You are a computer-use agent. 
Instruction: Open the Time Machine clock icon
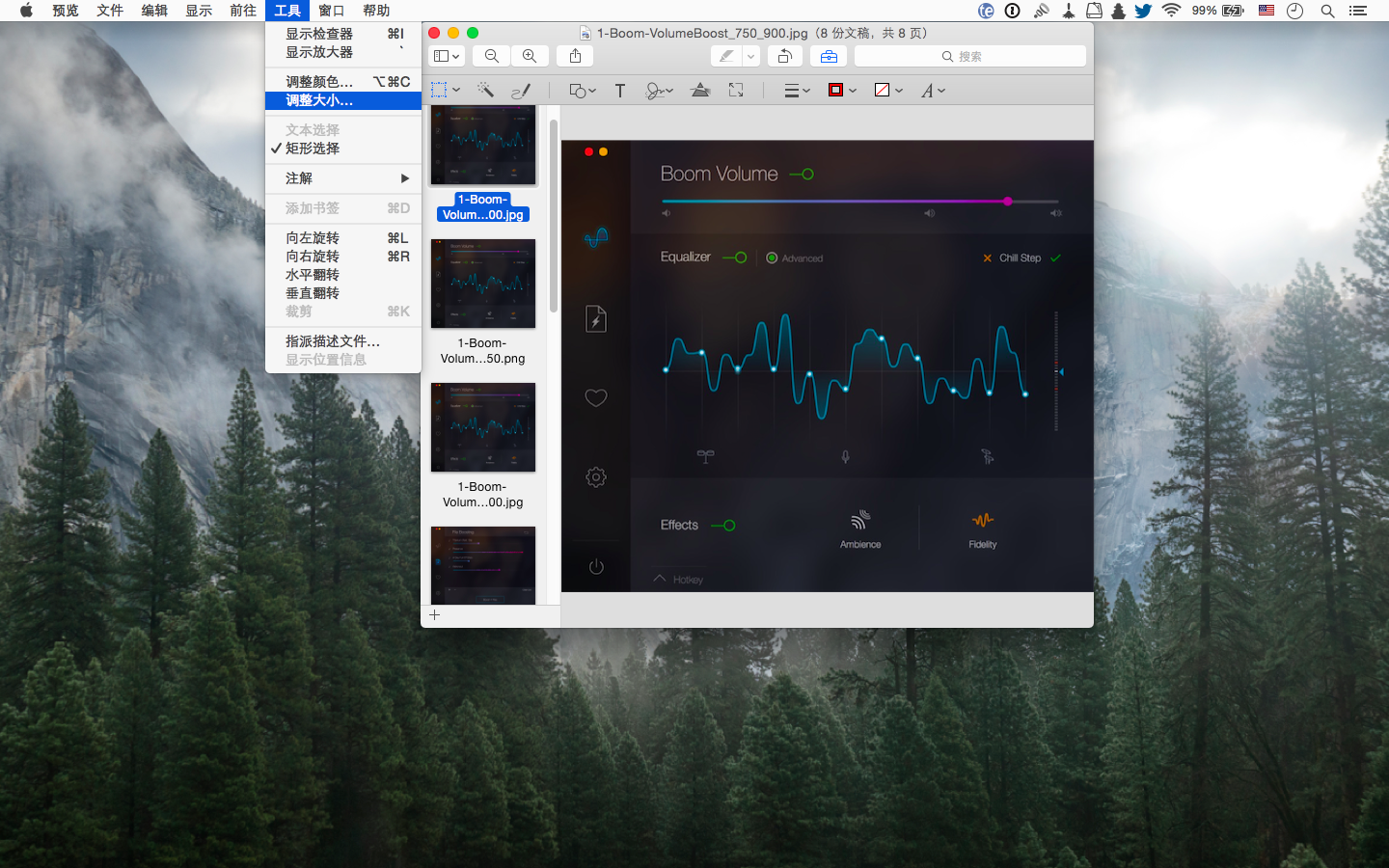tap(1295, 11)
